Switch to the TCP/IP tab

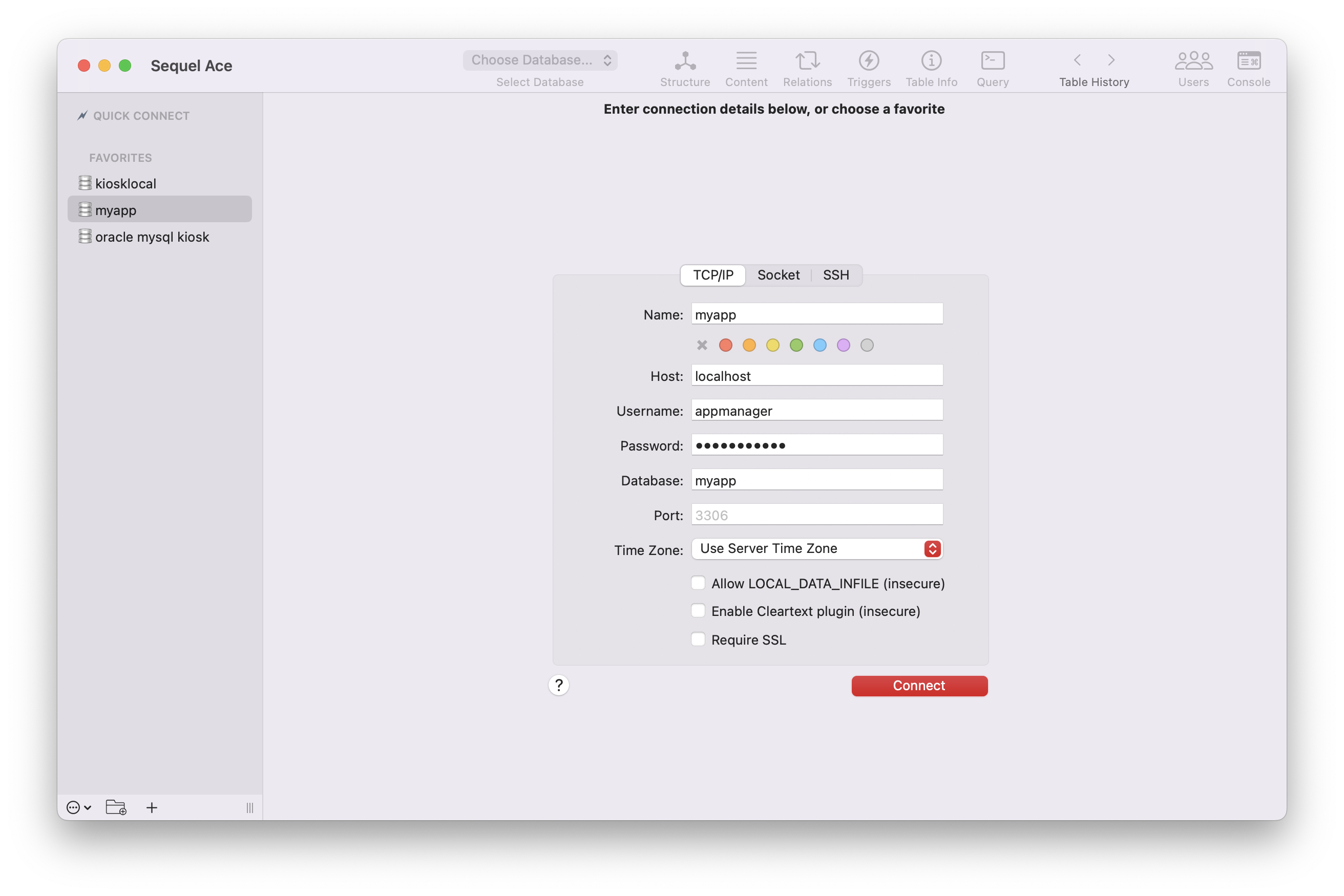pyautogui.click(x=713, y=275)
